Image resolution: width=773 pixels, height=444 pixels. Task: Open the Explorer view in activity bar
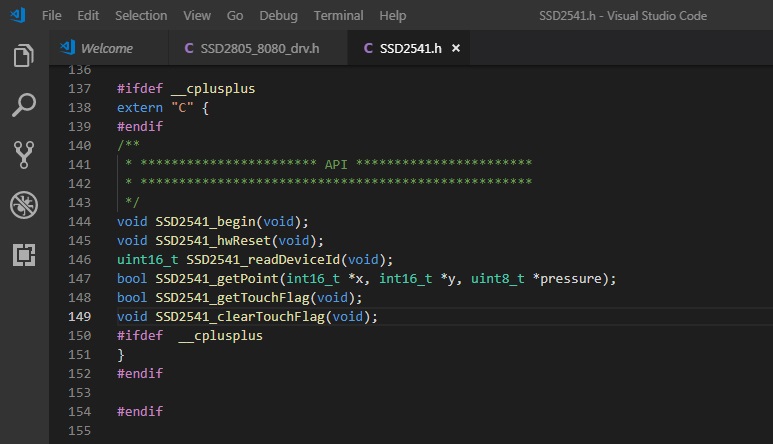click(x=24, y=55)
